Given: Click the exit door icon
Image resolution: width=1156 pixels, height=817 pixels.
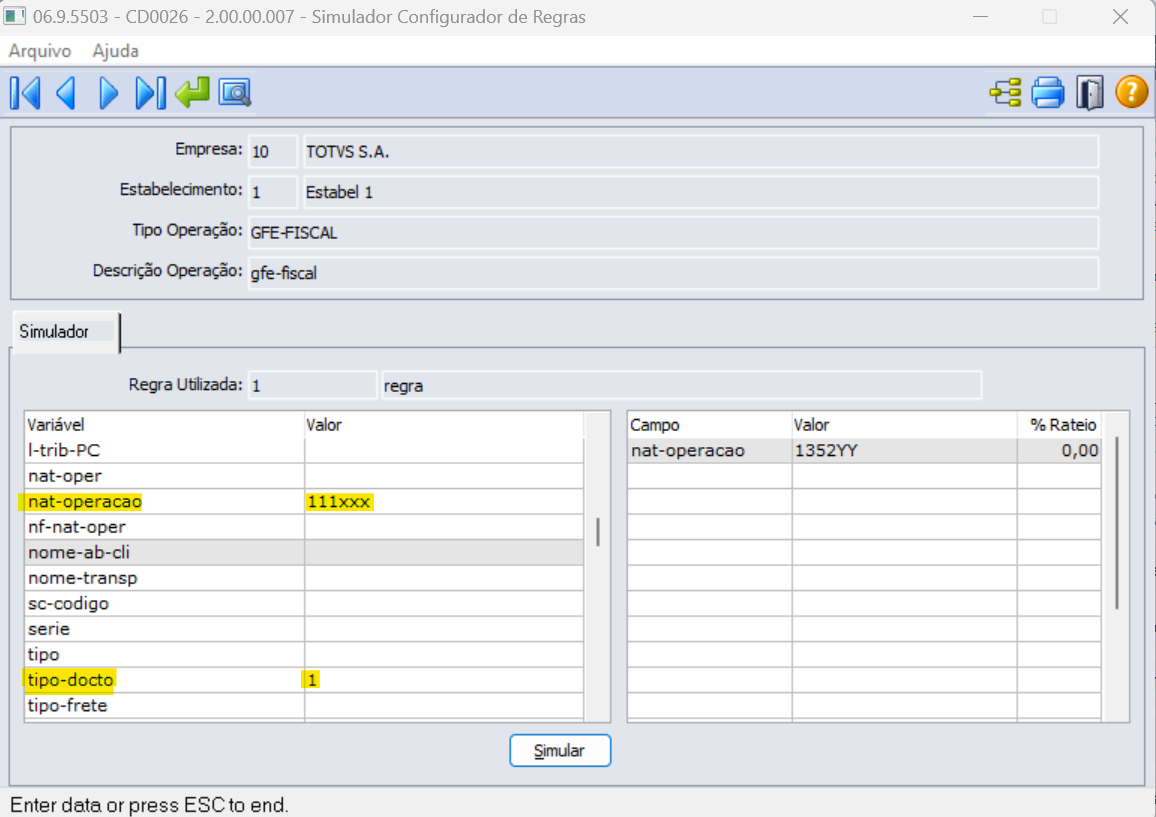Looking at the screenshot, I should point(1090,93).
